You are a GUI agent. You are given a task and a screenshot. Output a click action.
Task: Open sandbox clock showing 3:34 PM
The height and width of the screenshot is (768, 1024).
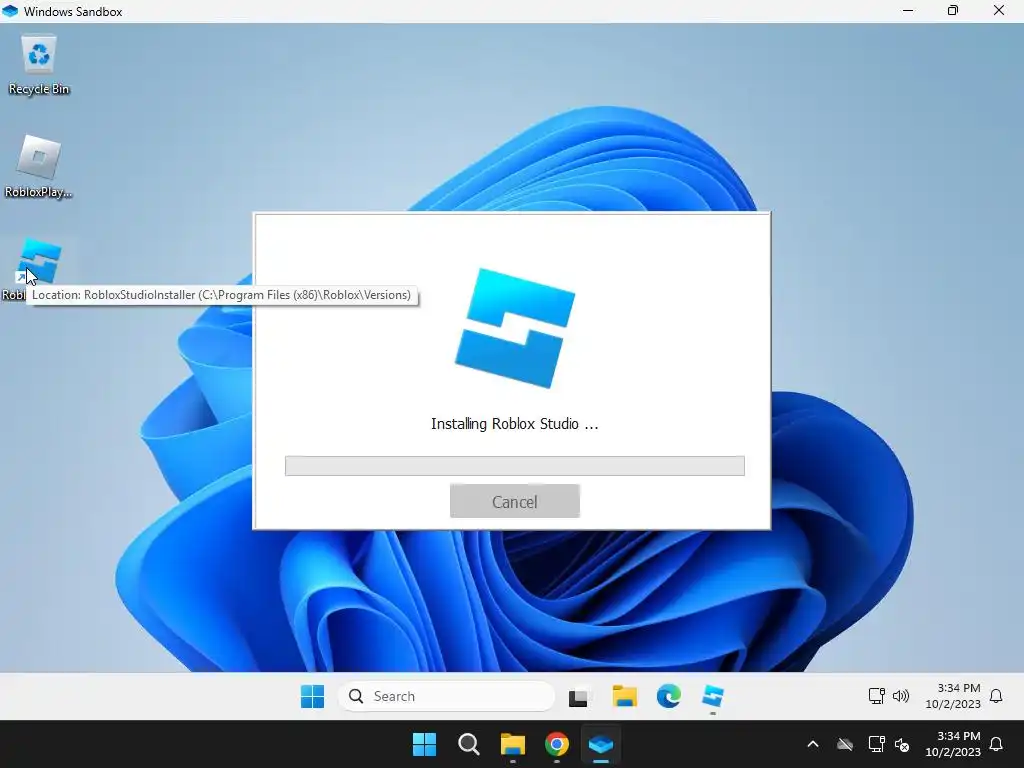coord(952,696)
